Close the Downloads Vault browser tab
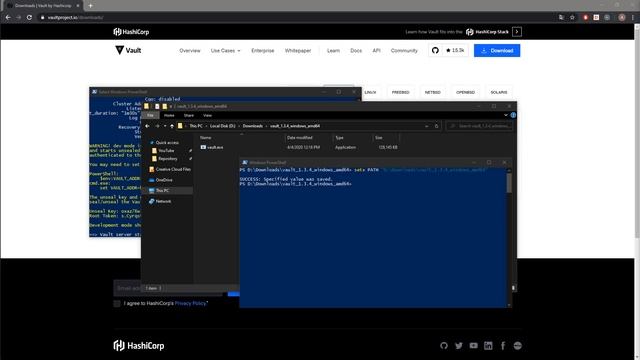 click(78, 6)
